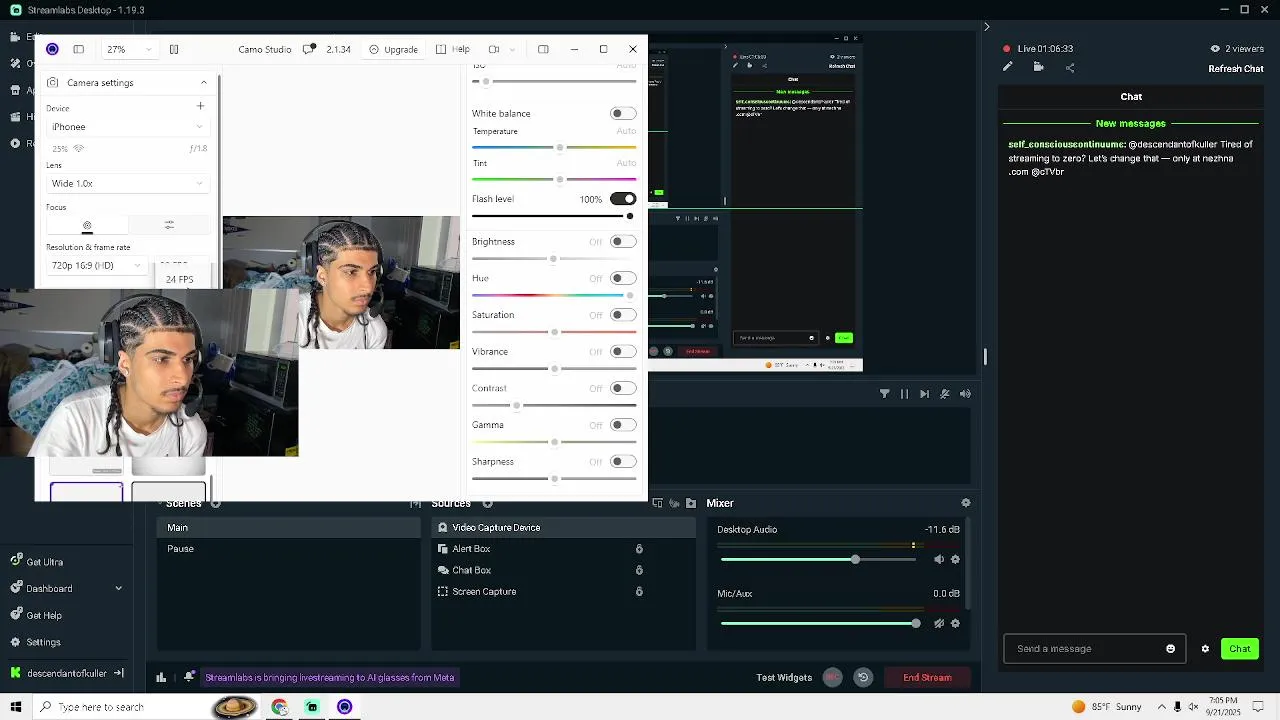This screenshot has width=1280, height=720.
Task: Click the events volume speaker icon
Action: [965, 394]
